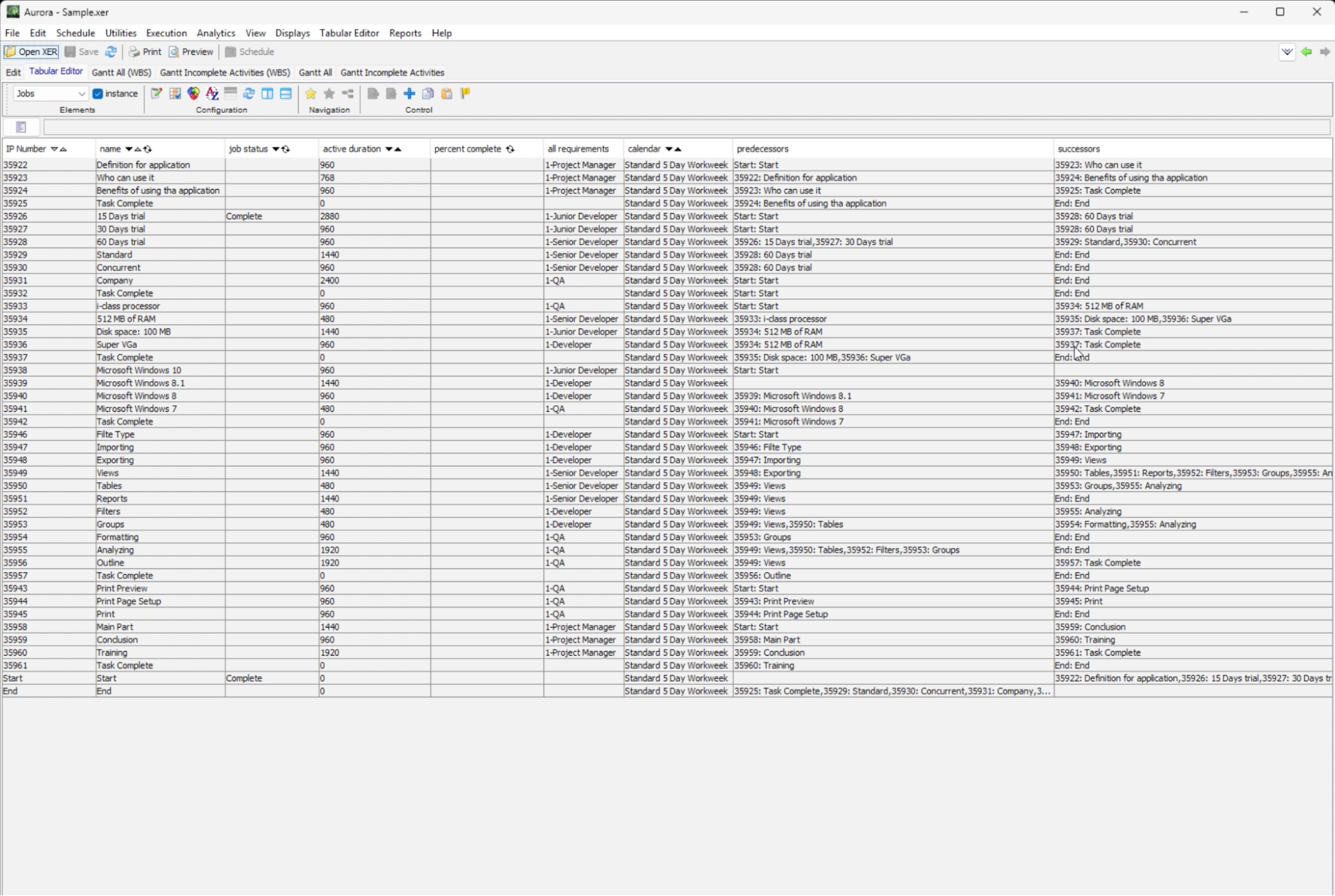The width and height of the screenshot is (1335, 896).
Task: Expand the toolbar chevron at top right
Action: click(x=1286, y=51)
